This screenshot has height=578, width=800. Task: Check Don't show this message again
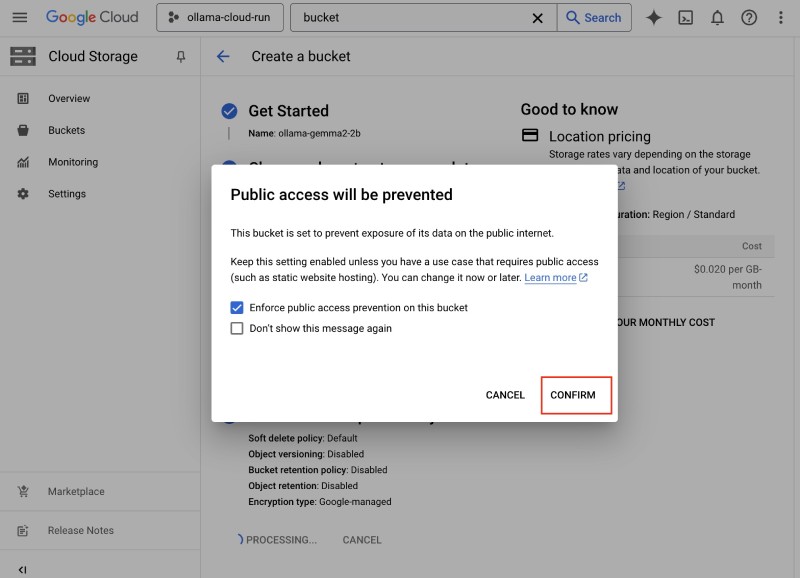(237, 328)
